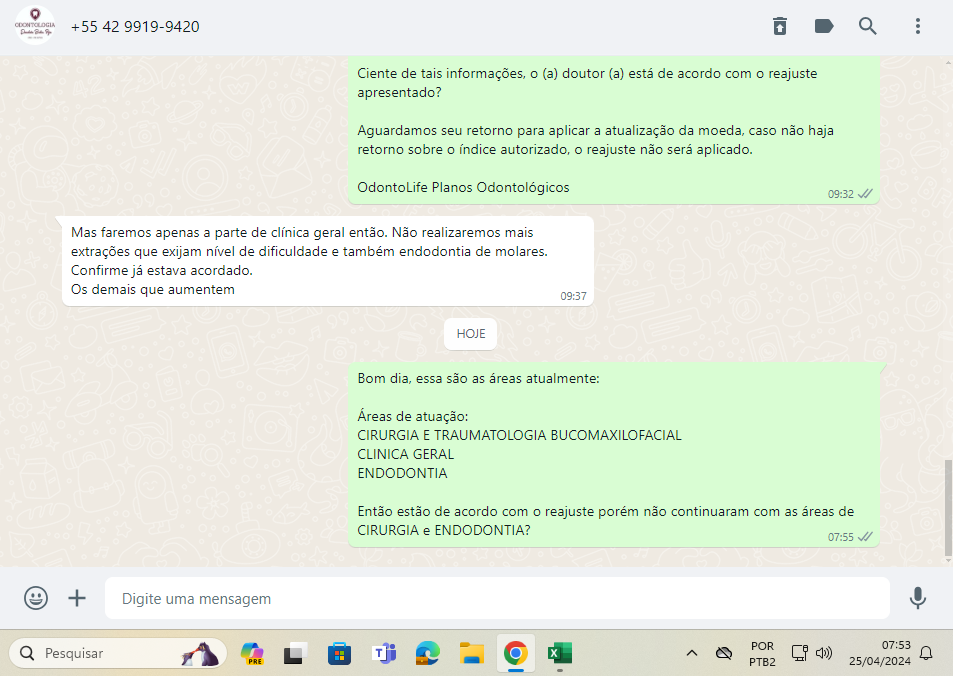953x676 pixels.
Task: Expand hidden system tray icons
Action: [692, 654]
